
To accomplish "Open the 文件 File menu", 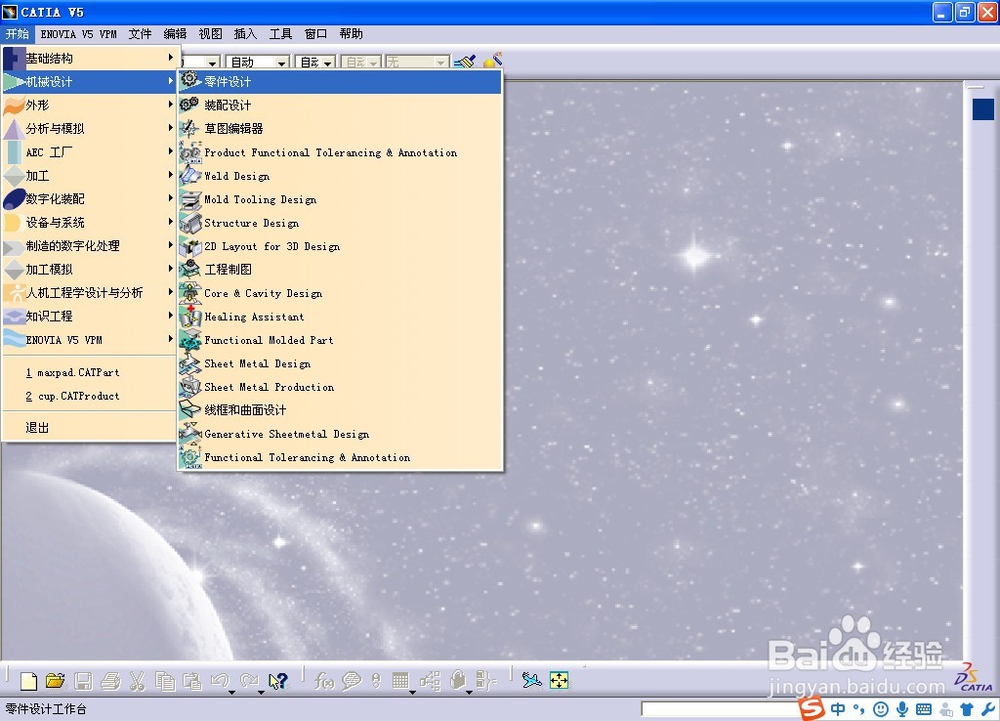I will click(x=140, y=34).
